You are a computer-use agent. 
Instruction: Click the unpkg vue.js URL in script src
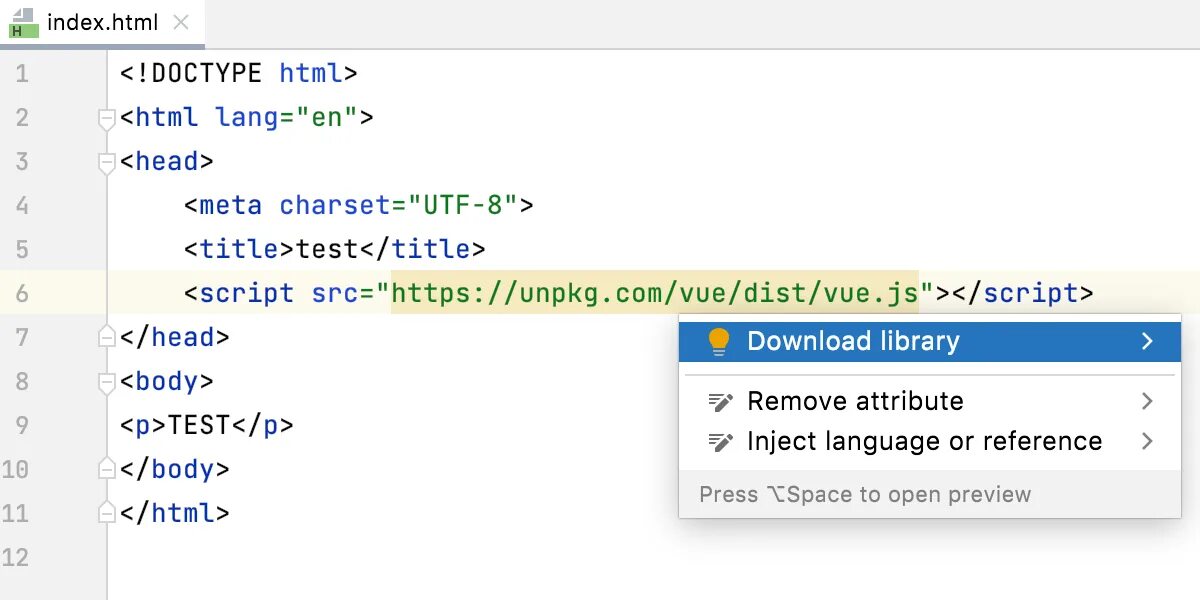654,294
